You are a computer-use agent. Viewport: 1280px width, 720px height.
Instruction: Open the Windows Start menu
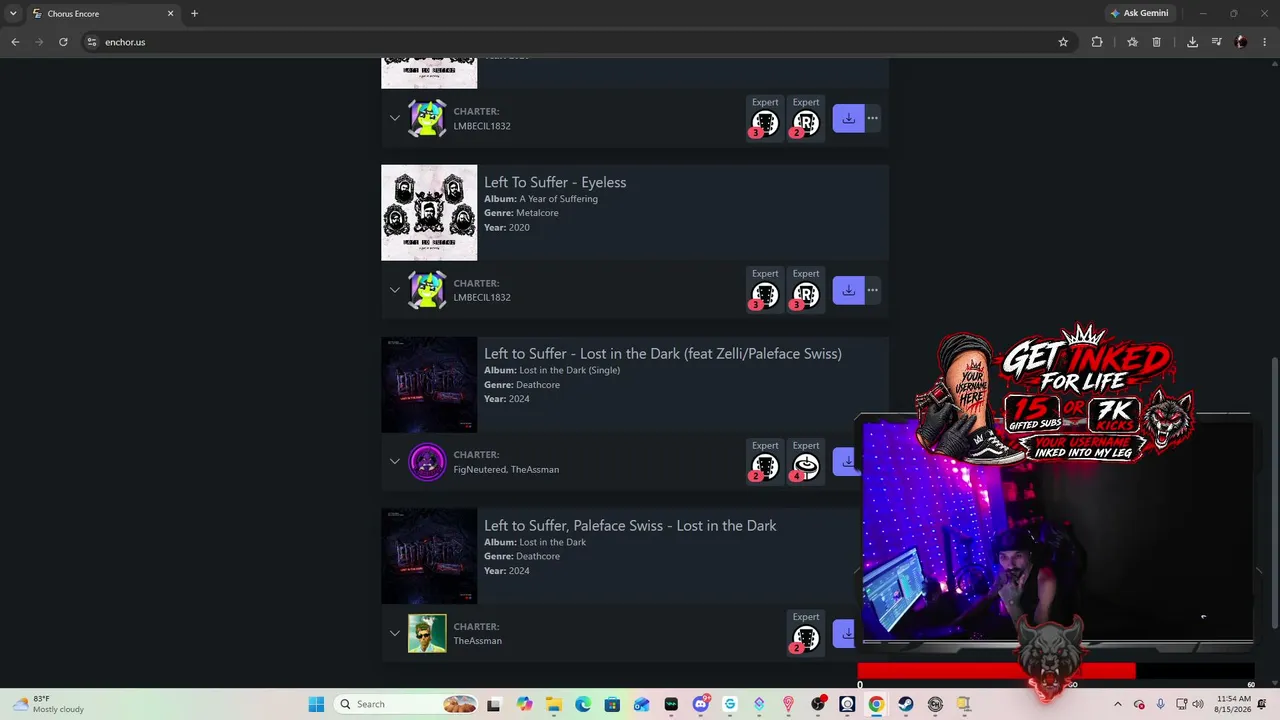pyautogui.click(x=316, y=704)
